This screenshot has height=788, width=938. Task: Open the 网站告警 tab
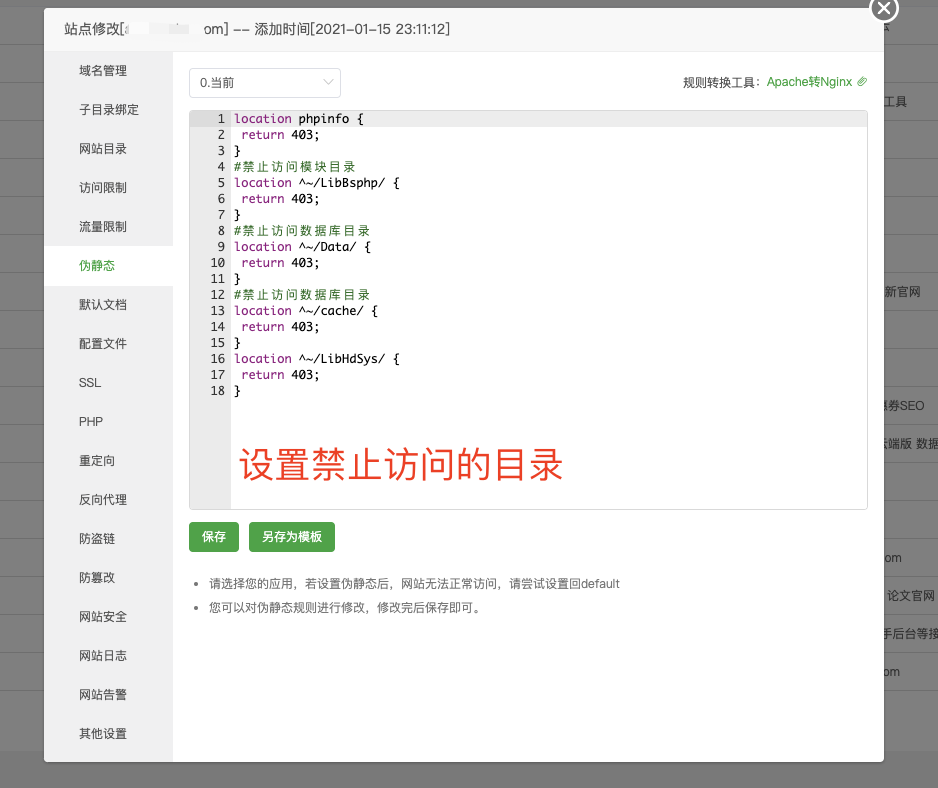[103, 695]
